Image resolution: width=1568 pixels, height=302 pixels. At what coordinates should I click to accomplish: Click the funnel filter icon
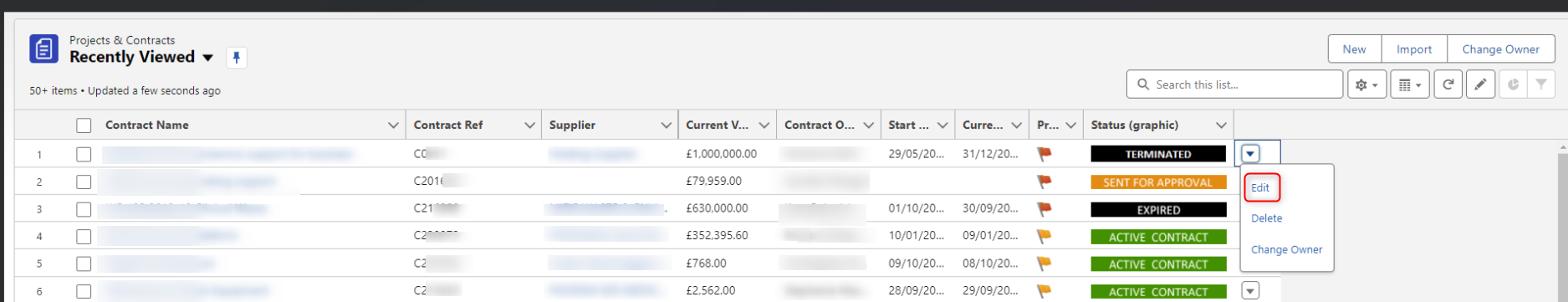(1540, 84)
